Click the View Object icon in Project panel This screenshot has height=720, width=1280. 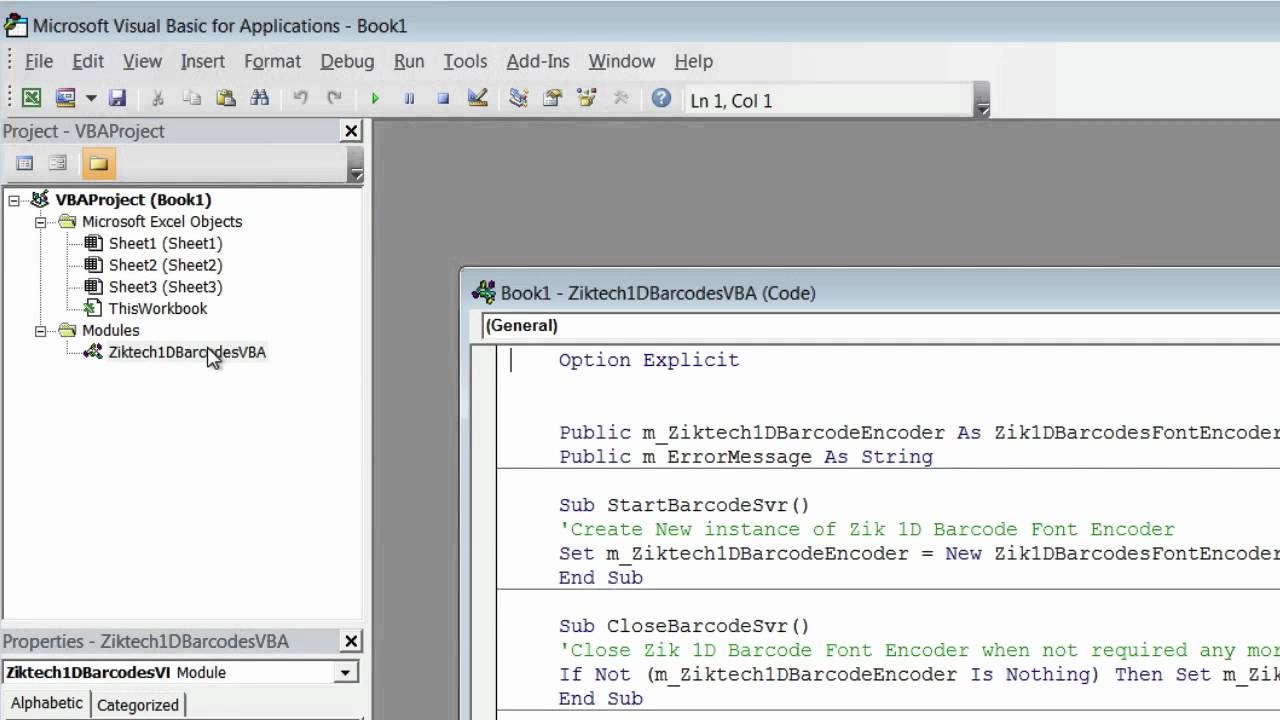58,163
